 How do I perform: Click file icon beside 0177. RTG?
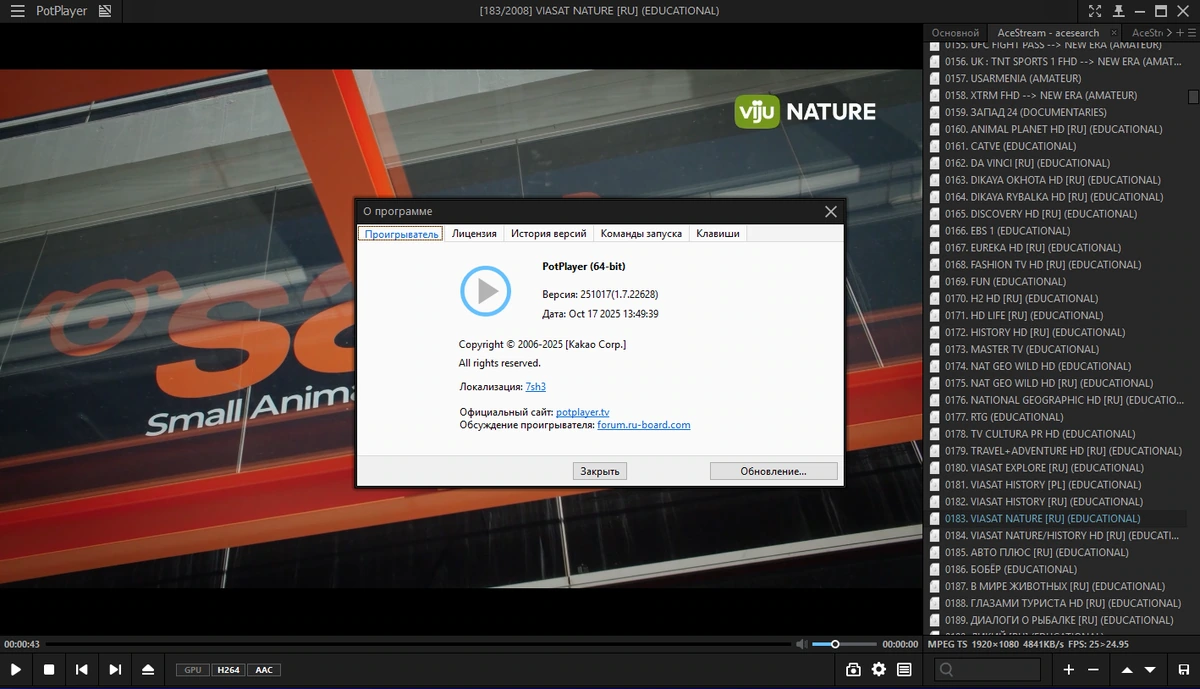(x=935, y=417)
